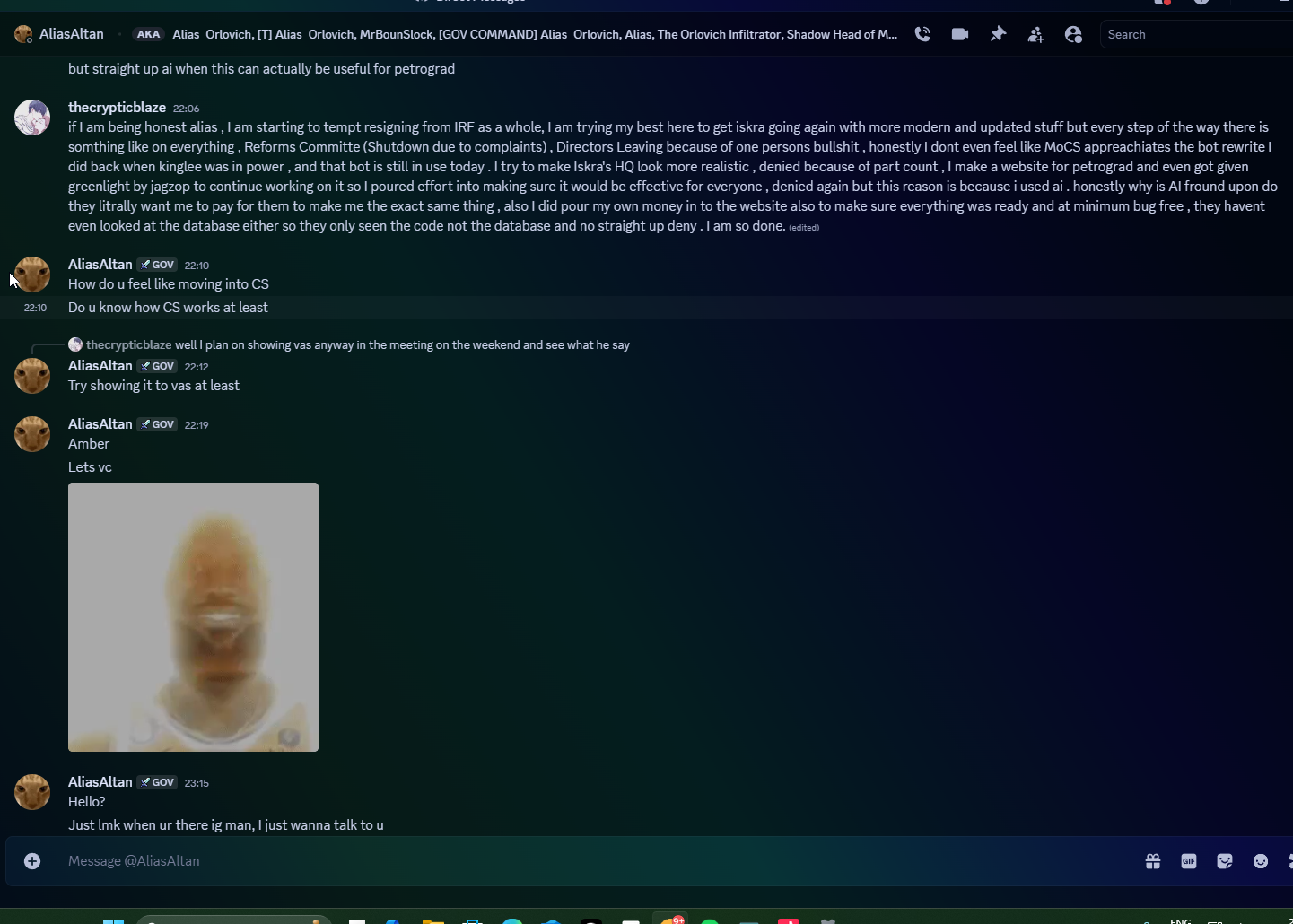Image resolution: width=1293 pixels, height=924 pixels.
Task: Click AliasAltan username at 22:10
Action: 100,265
